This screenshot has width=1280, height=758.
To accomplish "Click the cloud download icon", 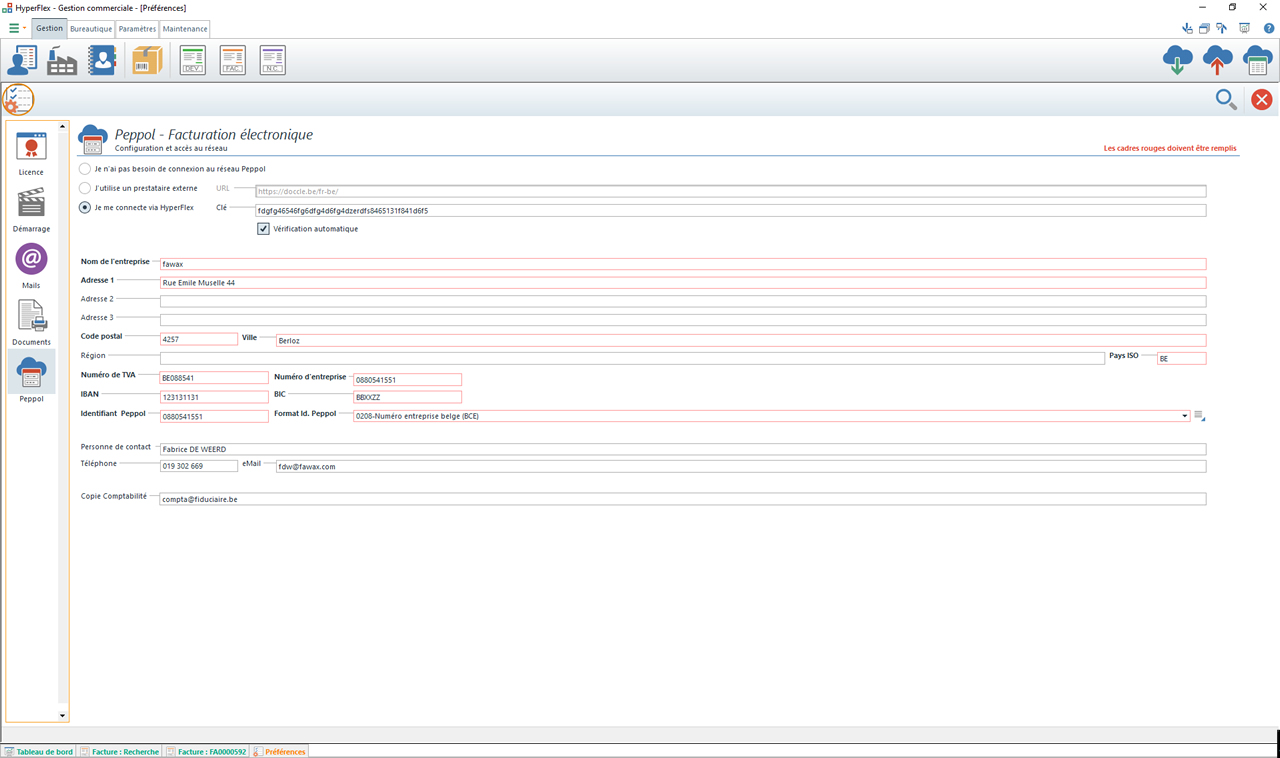I will click(1177, 61).
